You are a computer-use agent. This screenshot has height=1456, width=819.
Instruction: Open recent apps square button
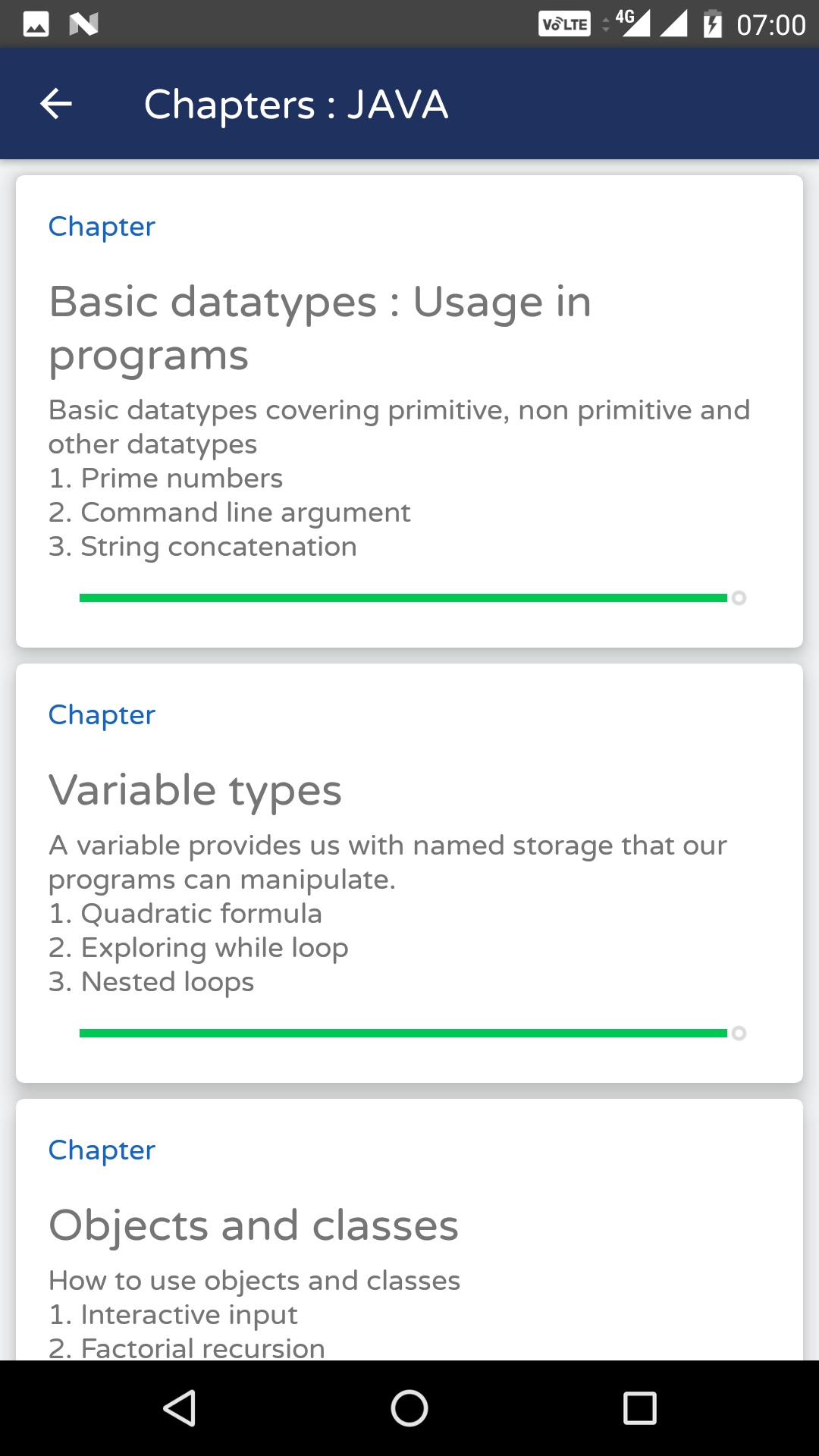tap(639, 1408)
